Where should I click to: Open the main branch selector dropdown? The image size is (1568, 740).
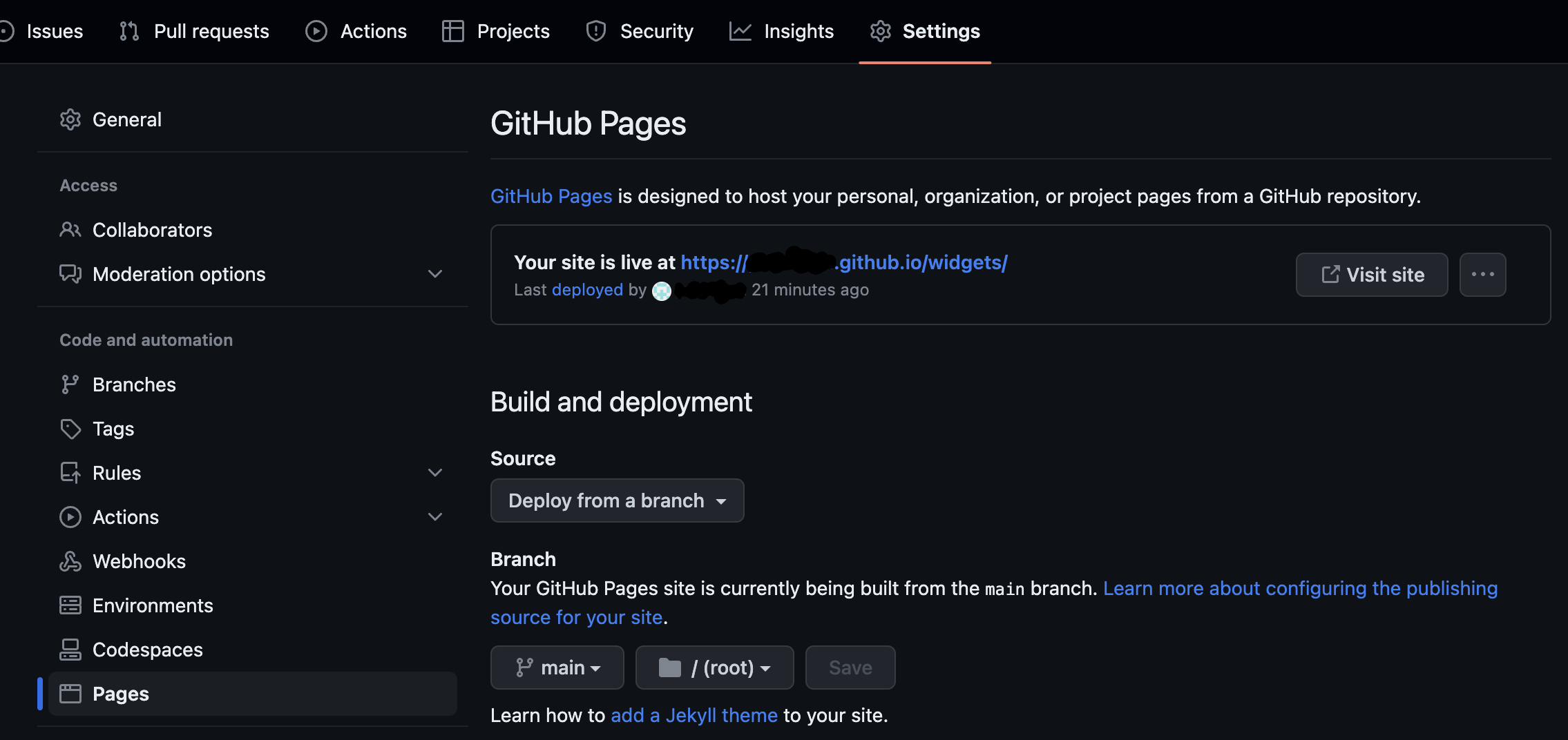pos(557,668)
